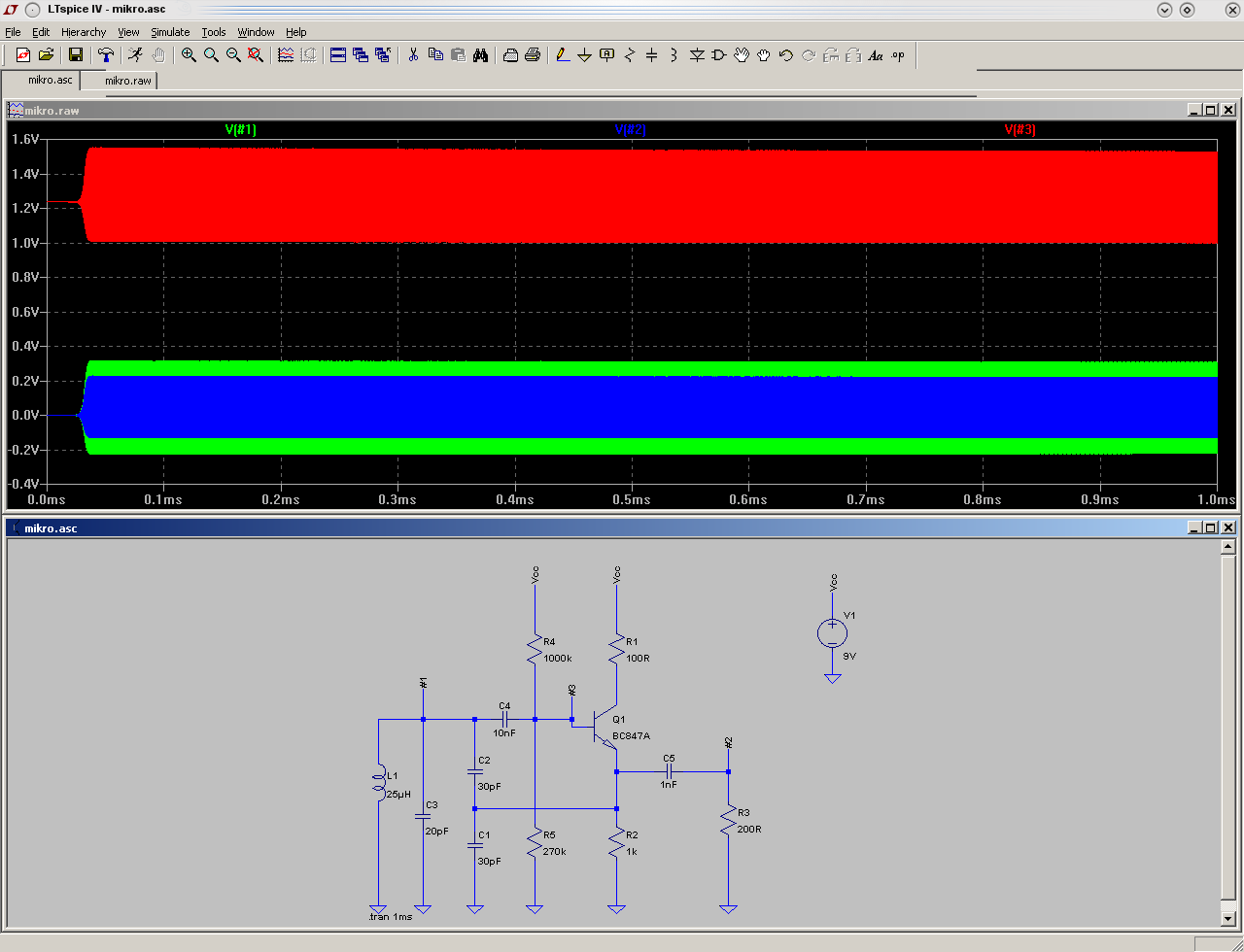Image resolution: width=1244 pixels, height=952 pixels.
Task: Open the Tools menu
Action: (214, 32)
